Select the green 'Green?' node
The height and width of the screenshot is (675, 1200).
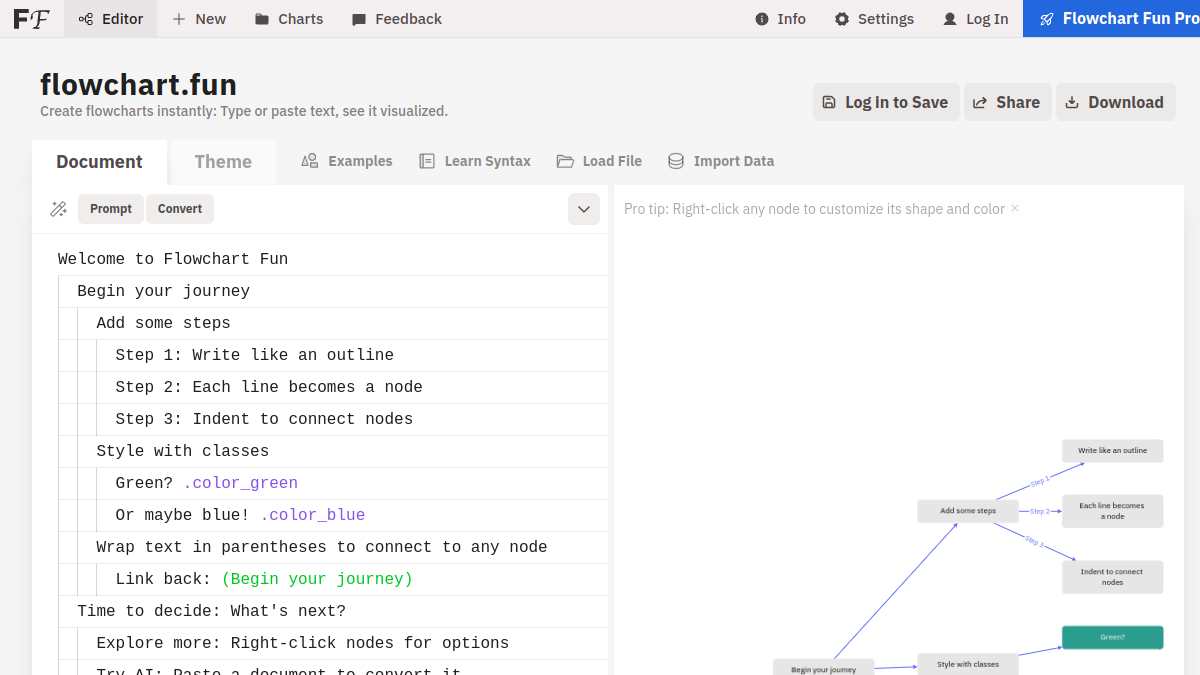(x=1113, y=637)
